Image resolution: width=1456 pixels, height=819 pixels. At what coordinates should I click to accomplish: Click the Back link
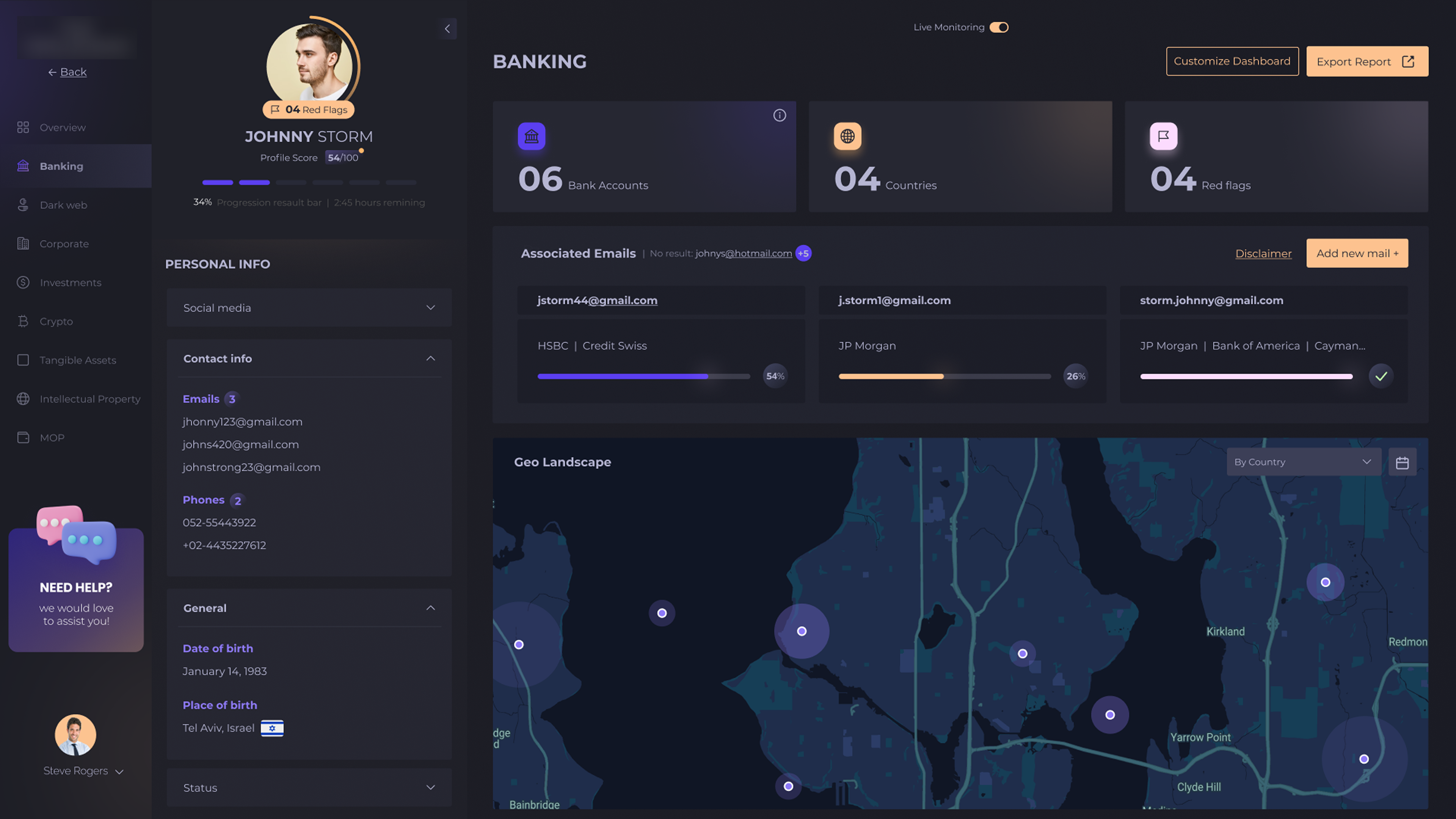coord(67,72)
